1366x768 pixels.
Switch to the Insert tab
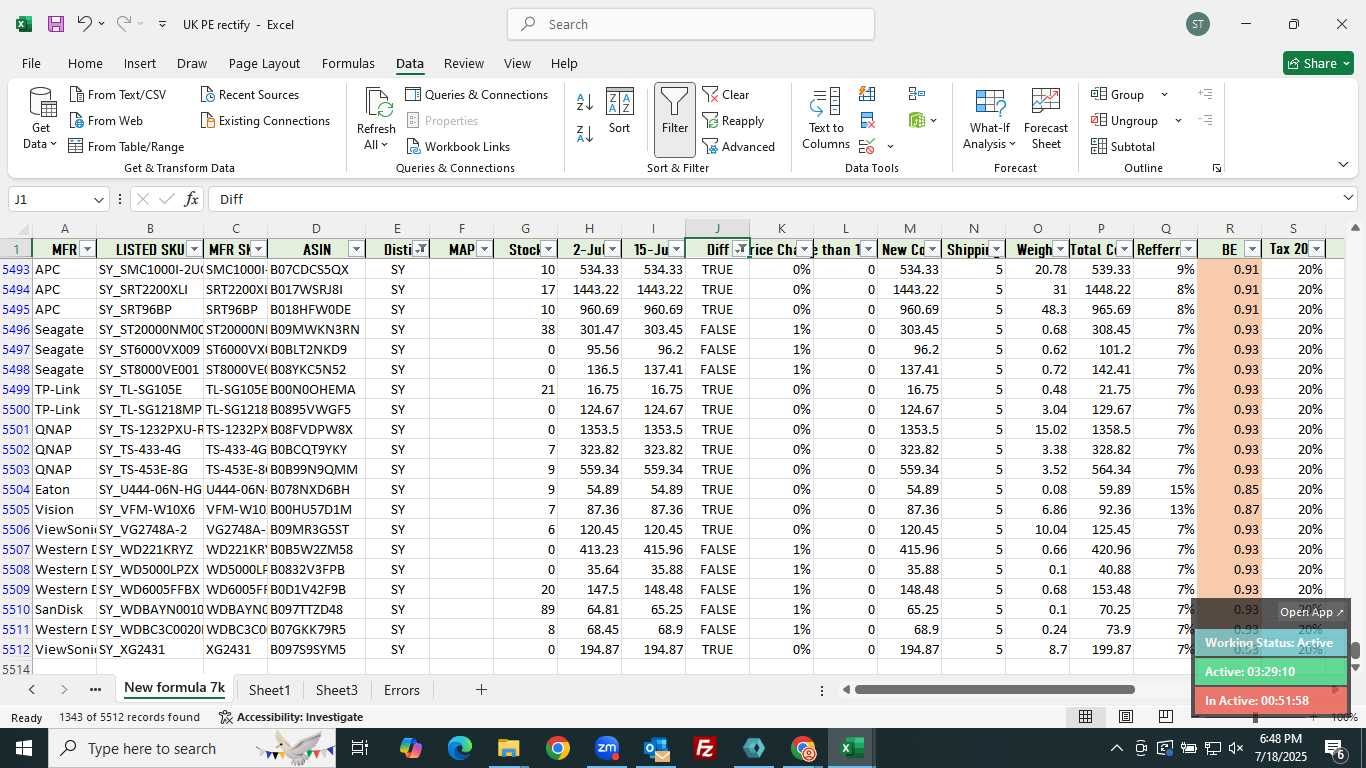tap(140, 63)
